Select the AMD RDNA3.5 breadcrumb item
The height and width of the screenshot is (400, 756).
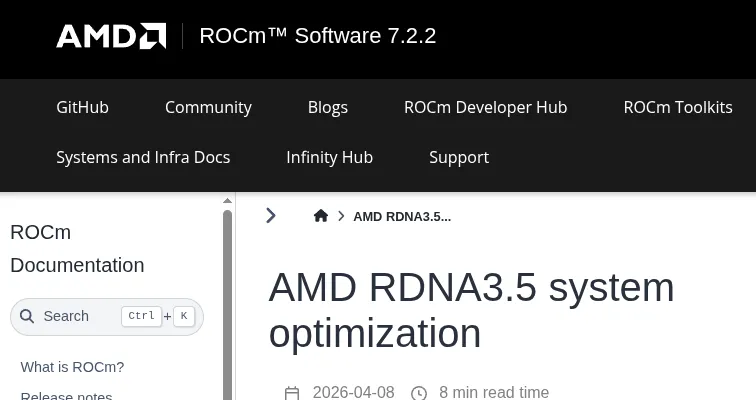tap(402, 217)
